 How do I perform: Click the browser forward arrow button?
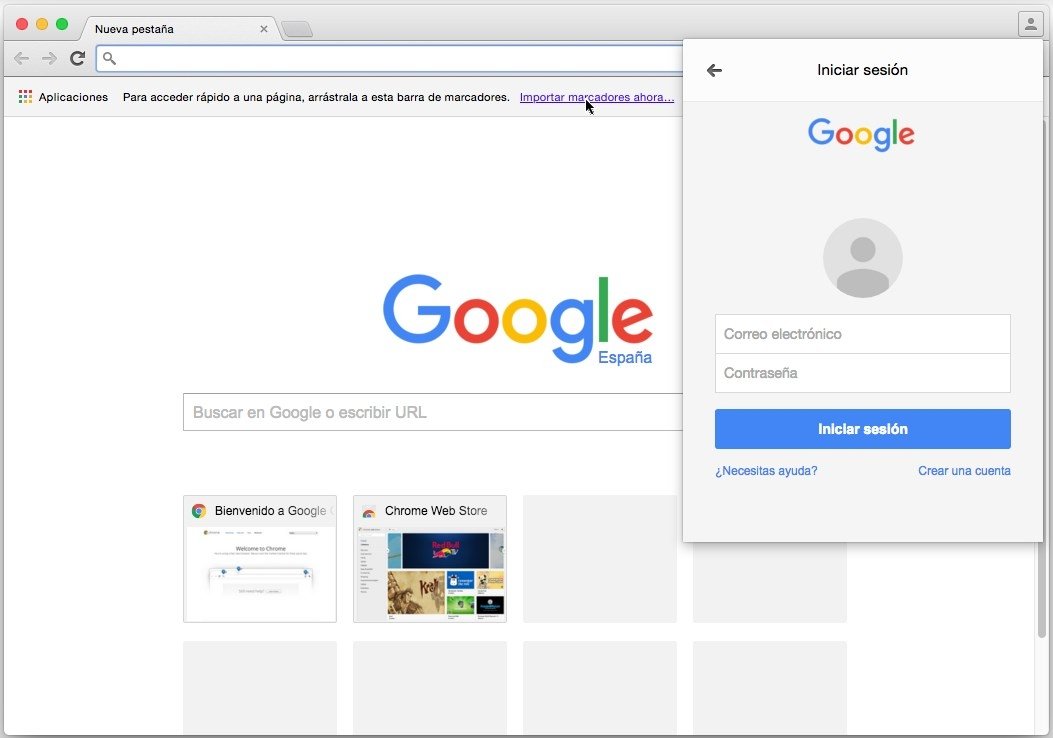49,58
